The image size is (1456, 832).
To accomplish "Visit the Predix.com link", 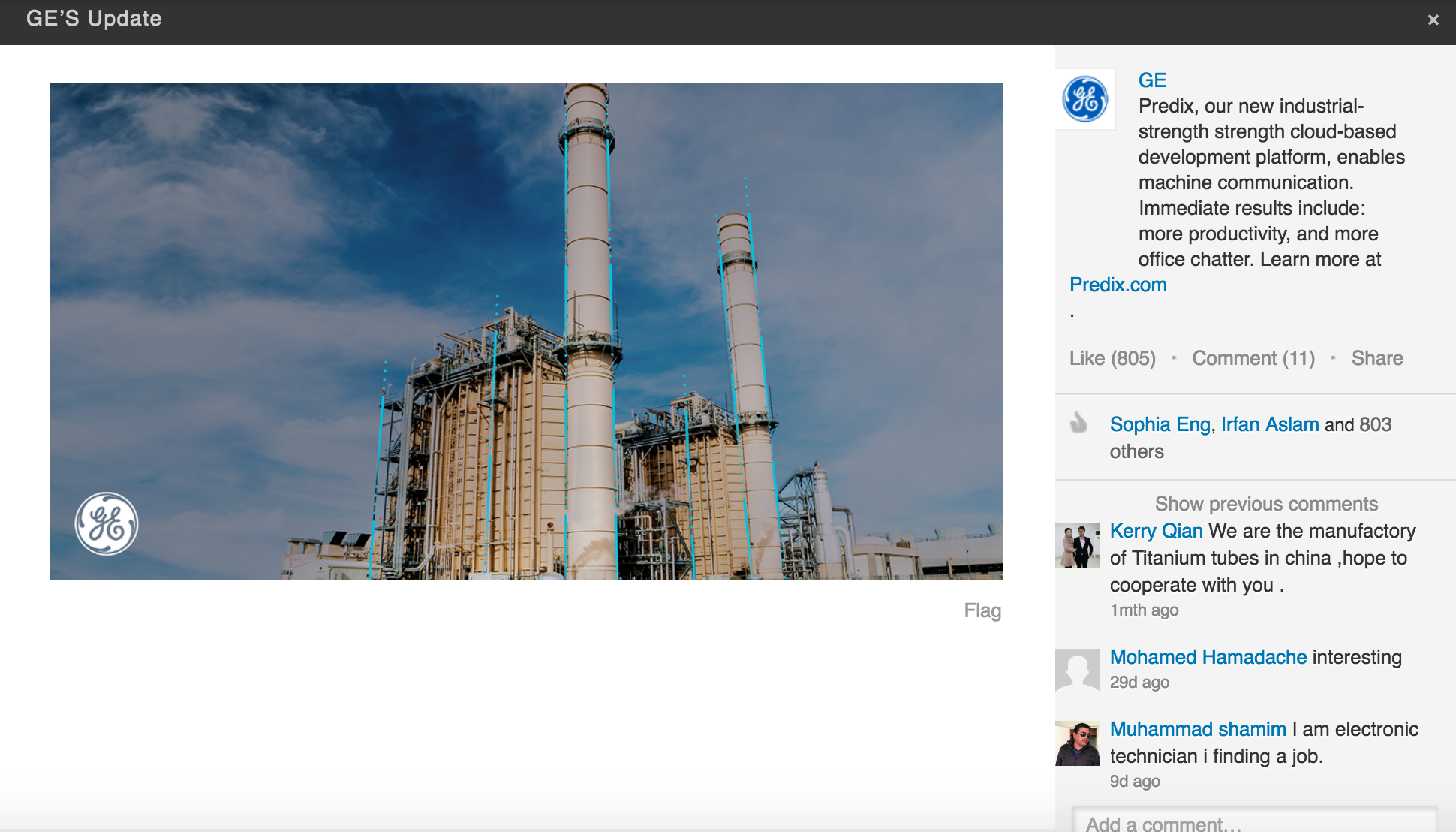I will click(x=1118, y=285).
